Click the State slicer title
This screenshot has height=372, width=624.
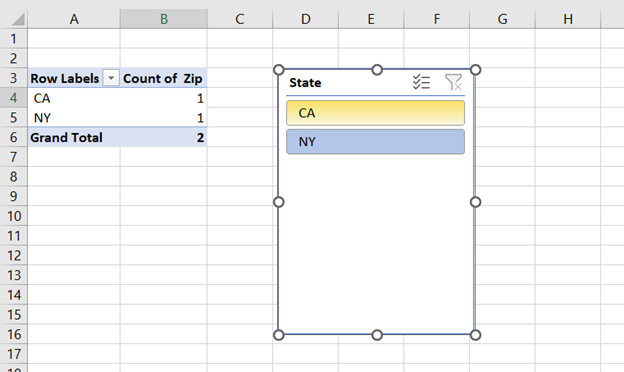[305, 83]
